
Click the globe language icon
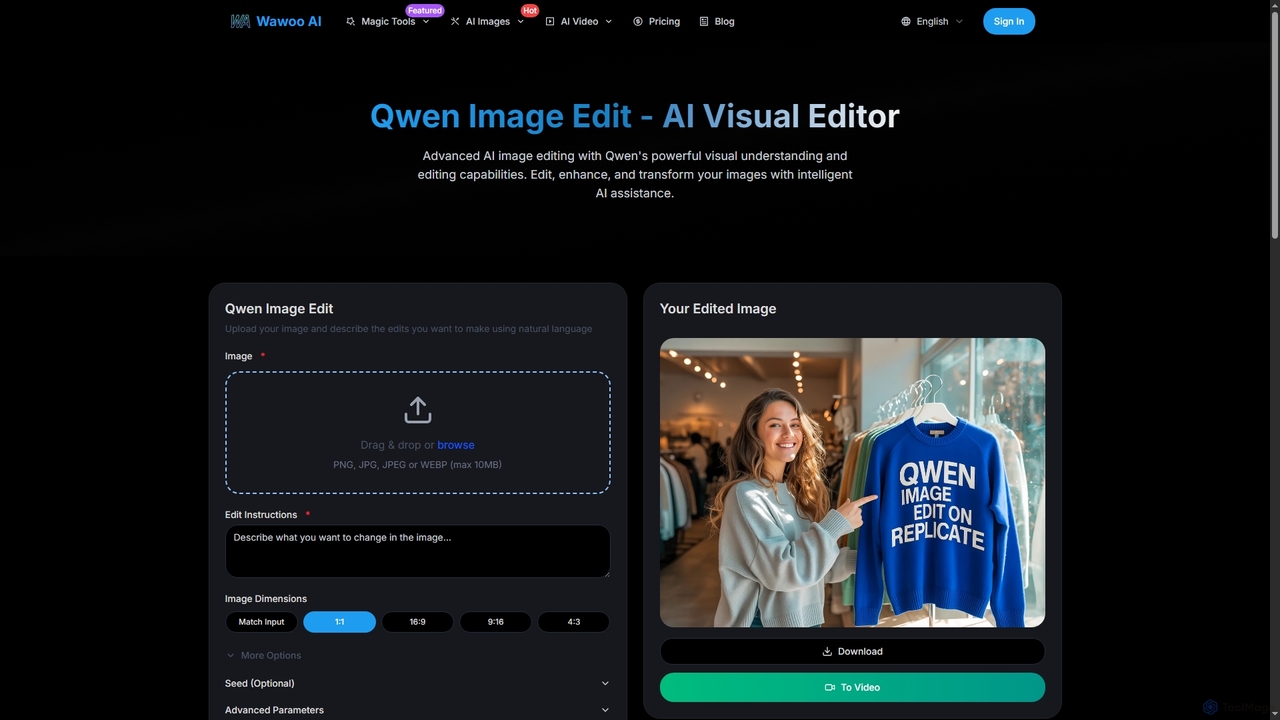click(x=906, y=21)
